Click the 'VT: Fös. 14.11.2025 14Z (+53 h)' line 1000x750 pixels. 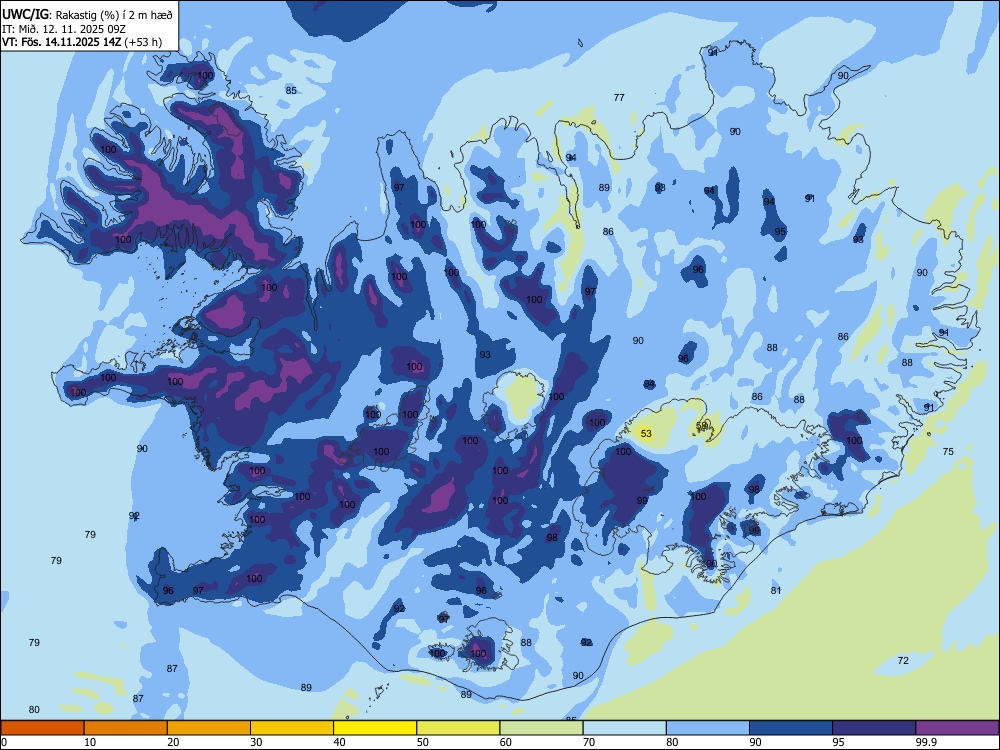click(x=82, y=42)
